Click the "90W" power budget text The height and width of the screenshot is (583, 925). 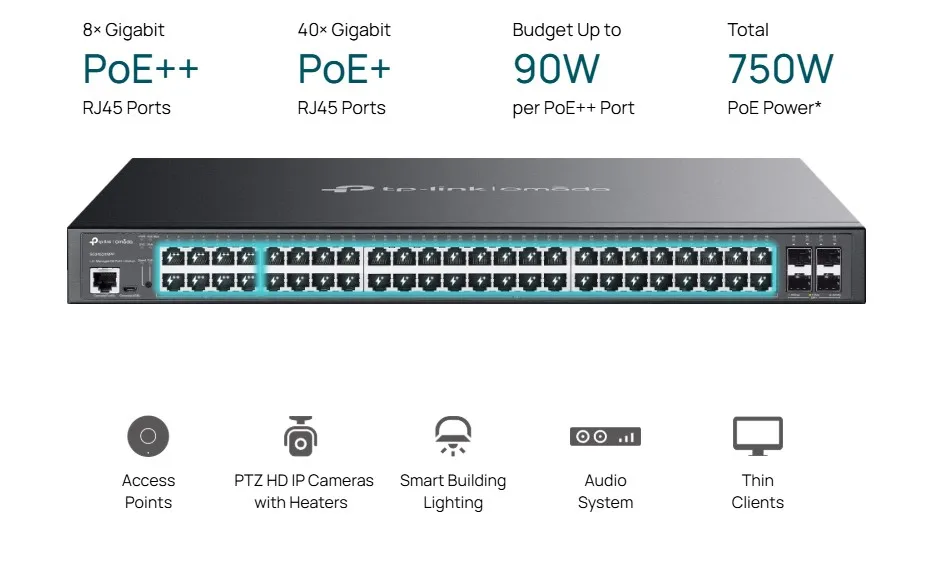(556, 69)
